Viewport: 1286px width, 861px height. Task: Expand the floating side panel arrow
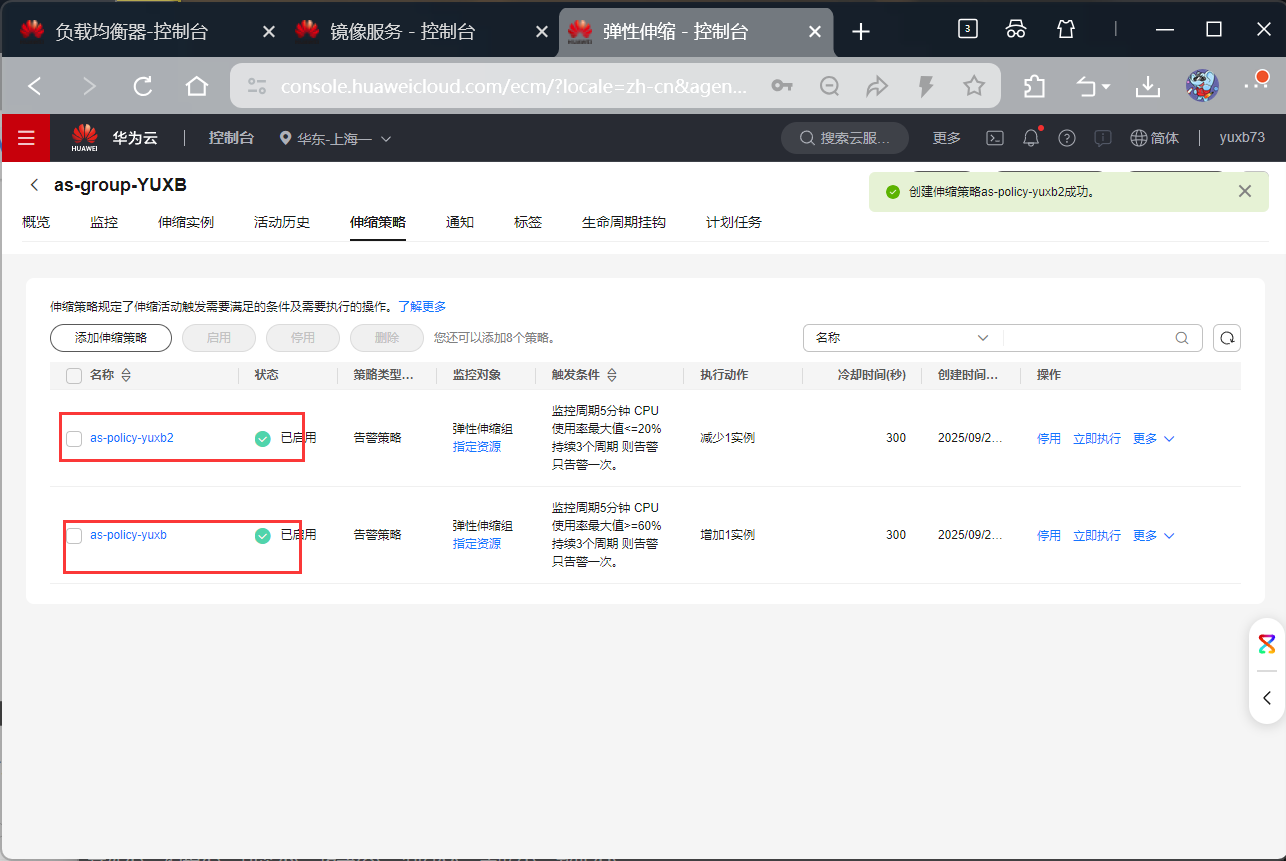[1267, 698]
